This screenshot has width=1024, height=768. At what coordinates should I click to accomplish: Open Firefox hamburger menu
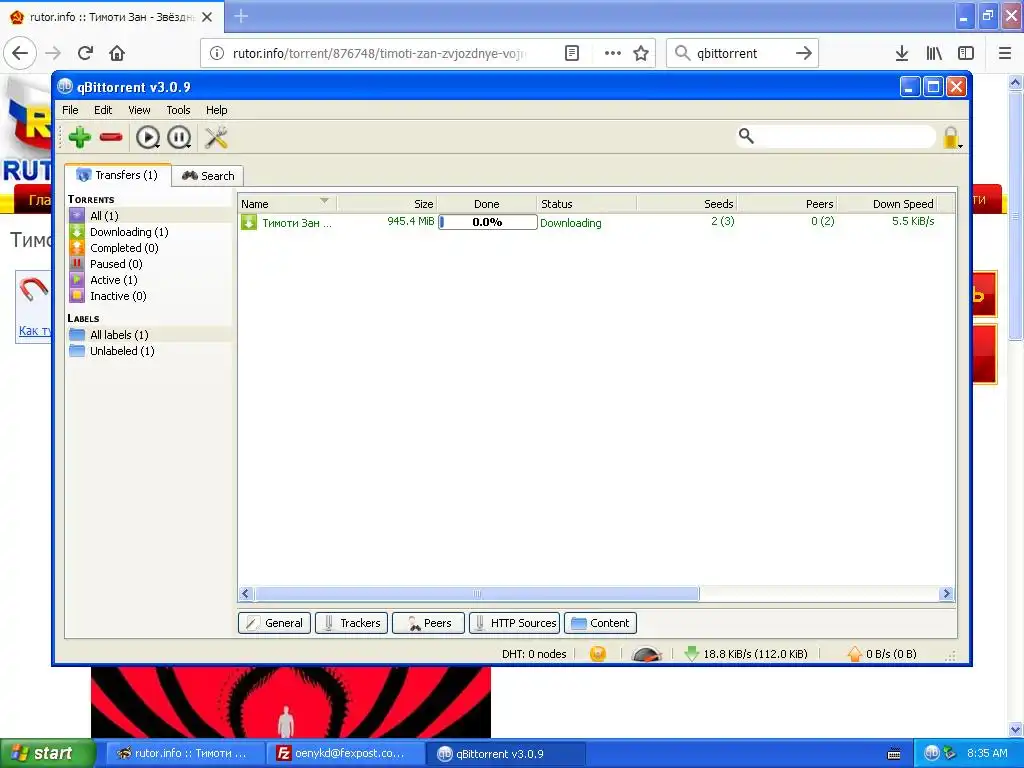point(1005,53)
